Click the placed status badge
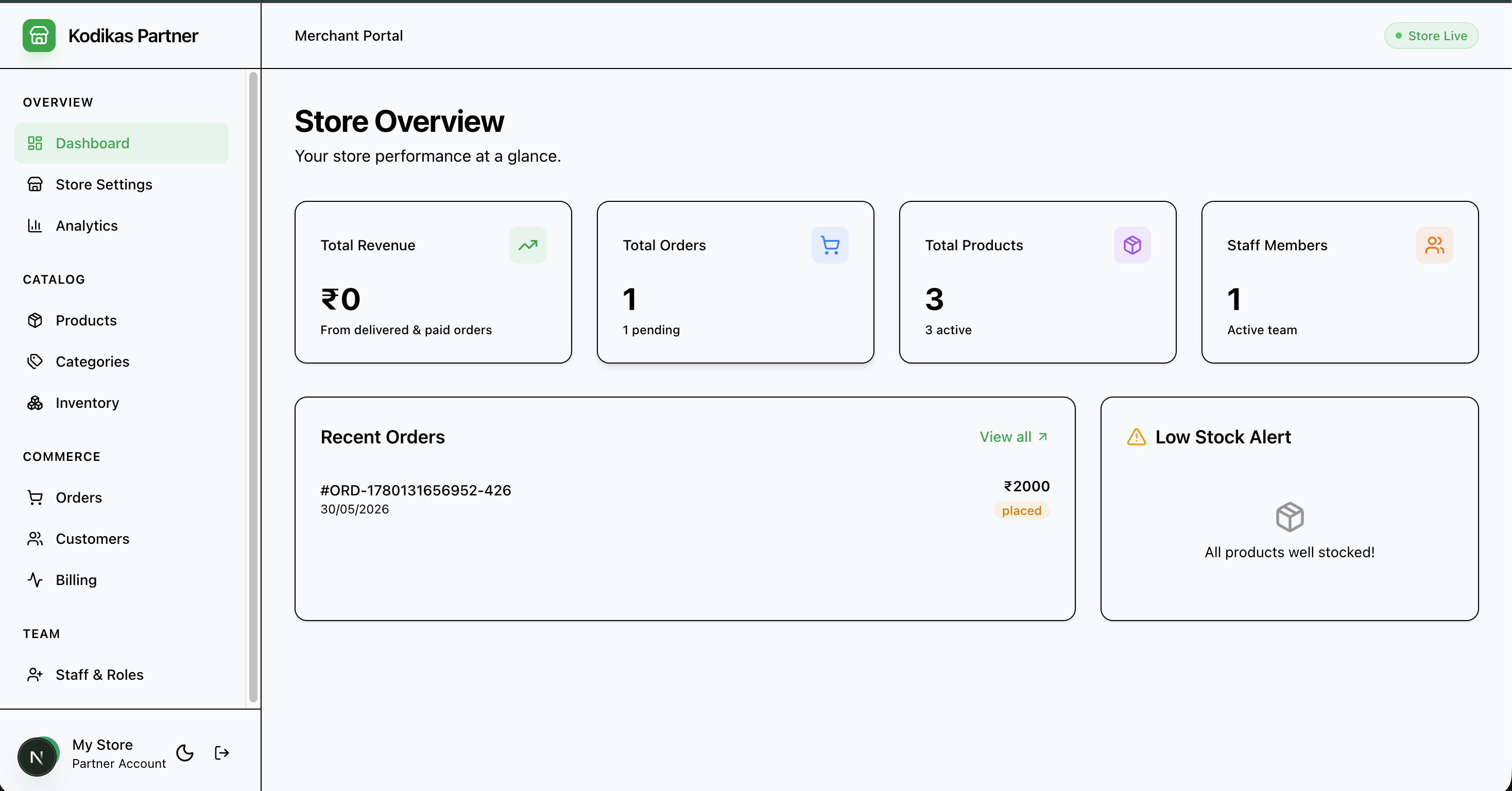This screenshot has height=791, width=1512. pos(1021,510)
